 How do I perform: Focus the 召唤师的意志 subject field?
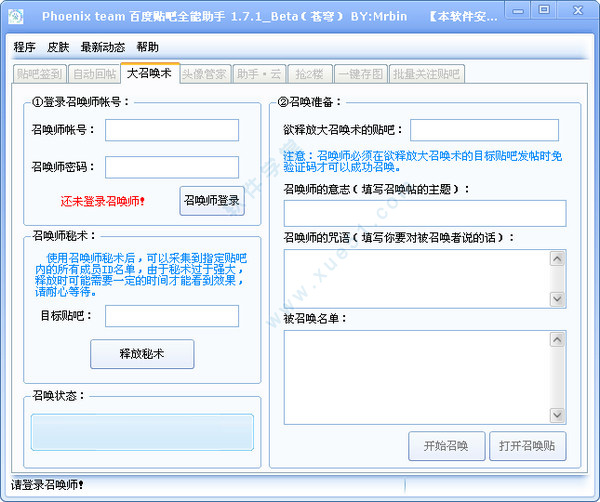(425, 213)
